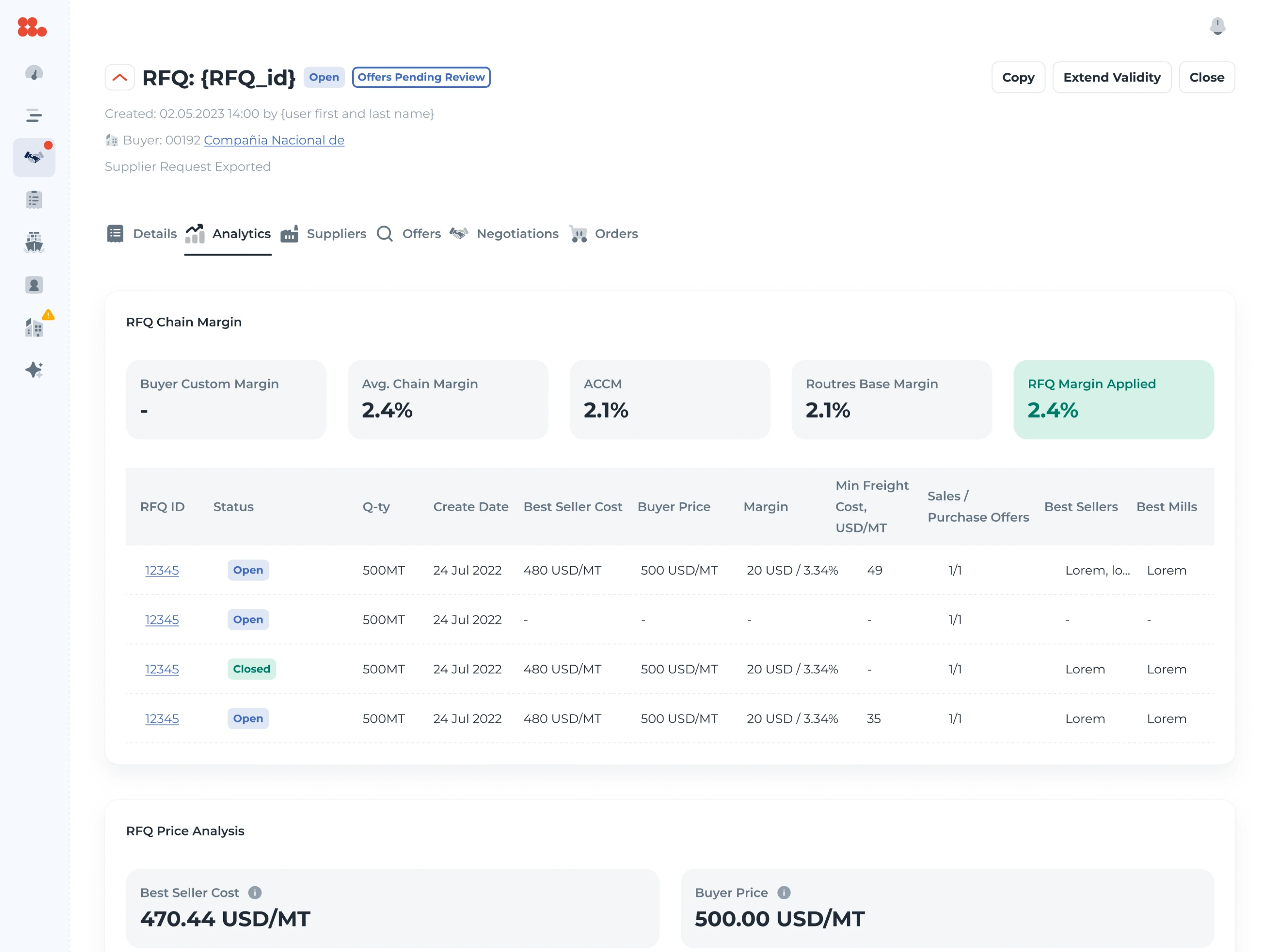The width and height of the screenshot is (1270, 952).
Task: Click the Supplier Request Exported text
Action: coord(187,166)
